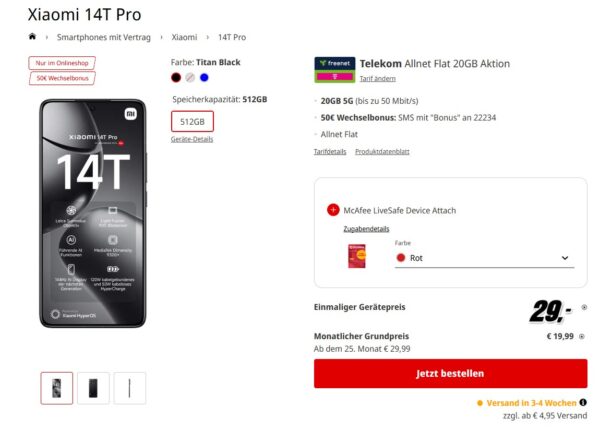
Task: Select the Titan Black color option
Action: coord(176,77)
